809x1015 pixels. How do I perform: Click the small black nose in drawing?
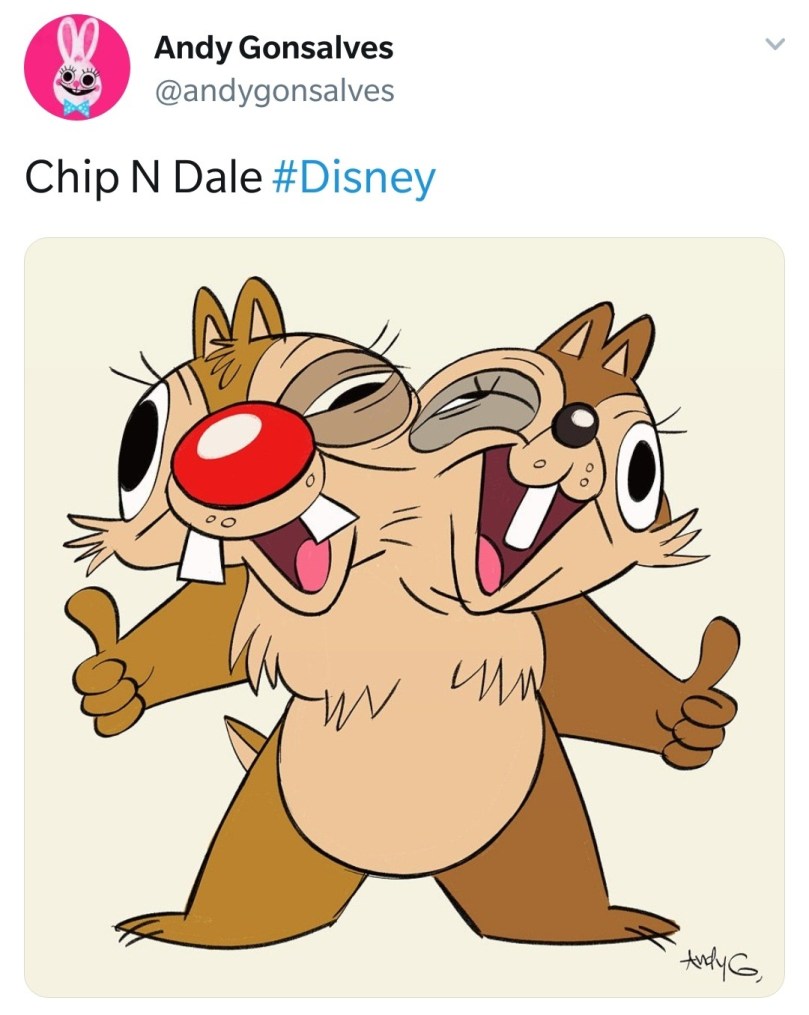[x=574, y=425]
